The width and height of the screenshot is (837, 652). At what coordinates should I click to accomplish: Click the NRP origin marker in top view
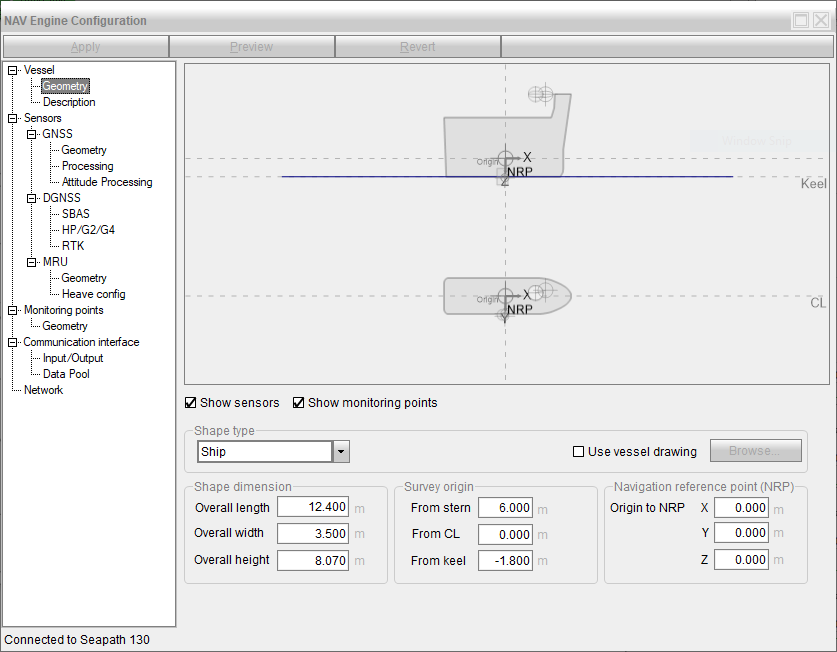[506, 296]
